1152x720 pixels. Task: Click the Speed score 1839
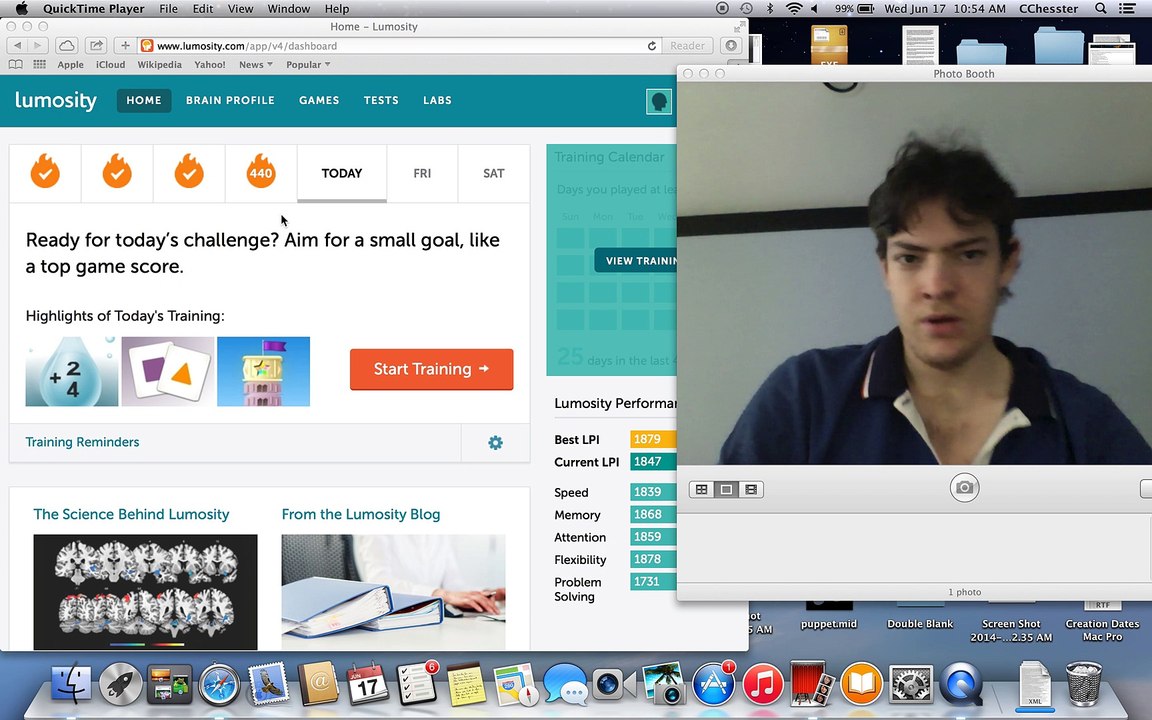[652, 492]
